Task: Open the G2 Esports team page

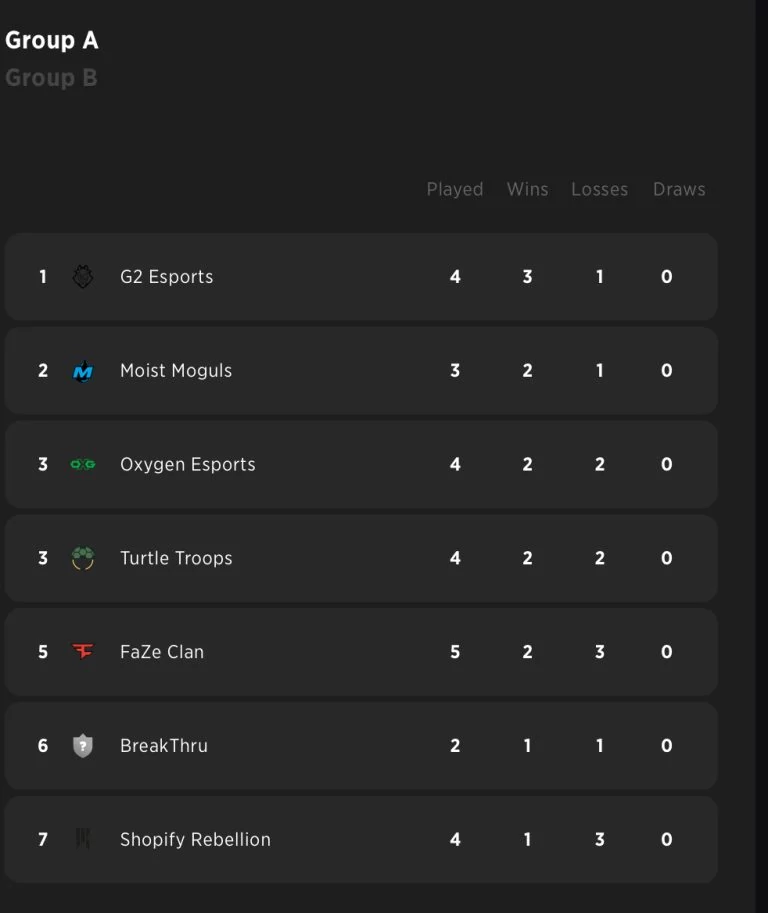Action: pyautogui.click(x=166, y=277)
